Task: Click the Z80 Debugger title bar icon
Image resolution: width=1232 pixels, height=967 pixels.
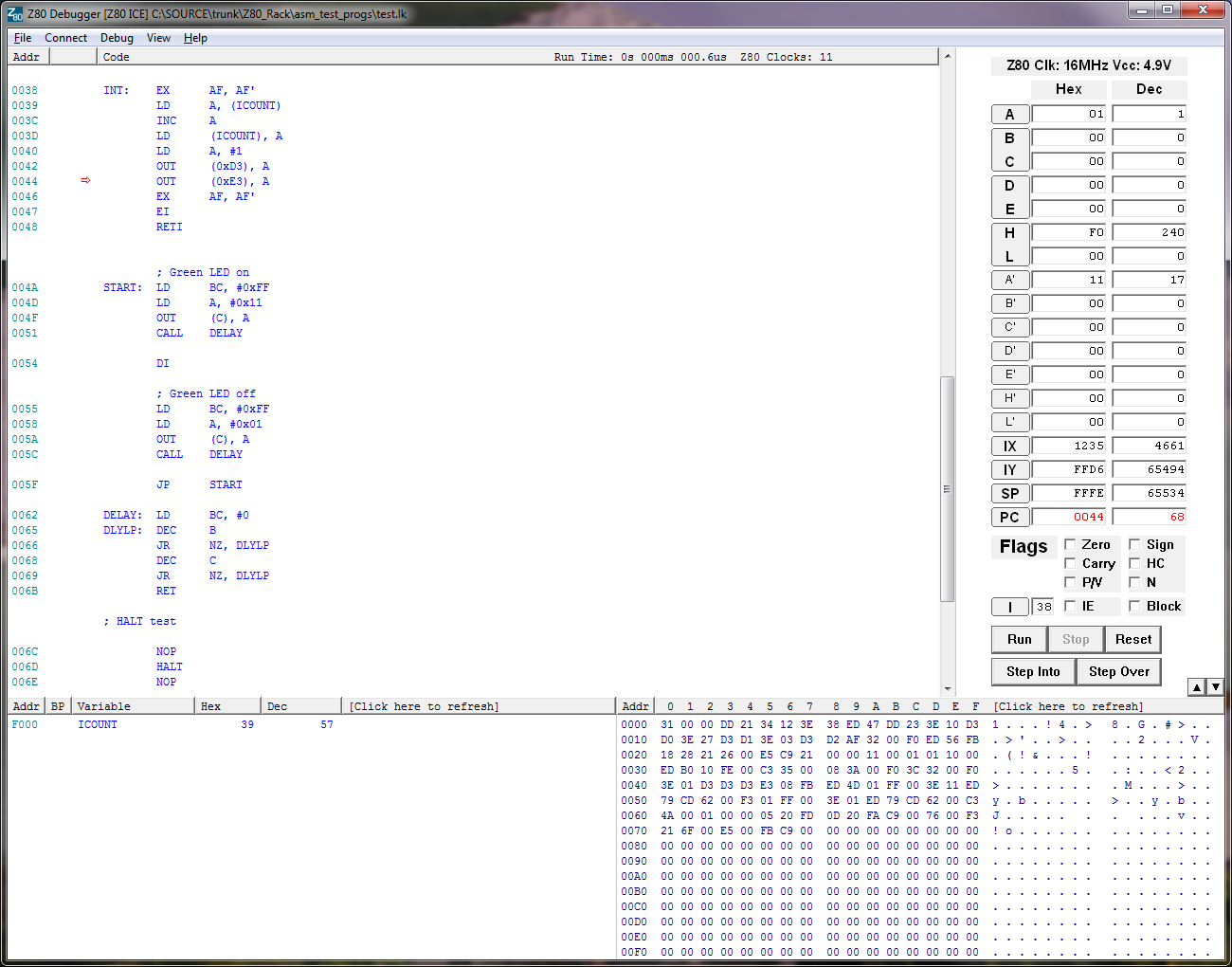Action: [x=14, y=13]
